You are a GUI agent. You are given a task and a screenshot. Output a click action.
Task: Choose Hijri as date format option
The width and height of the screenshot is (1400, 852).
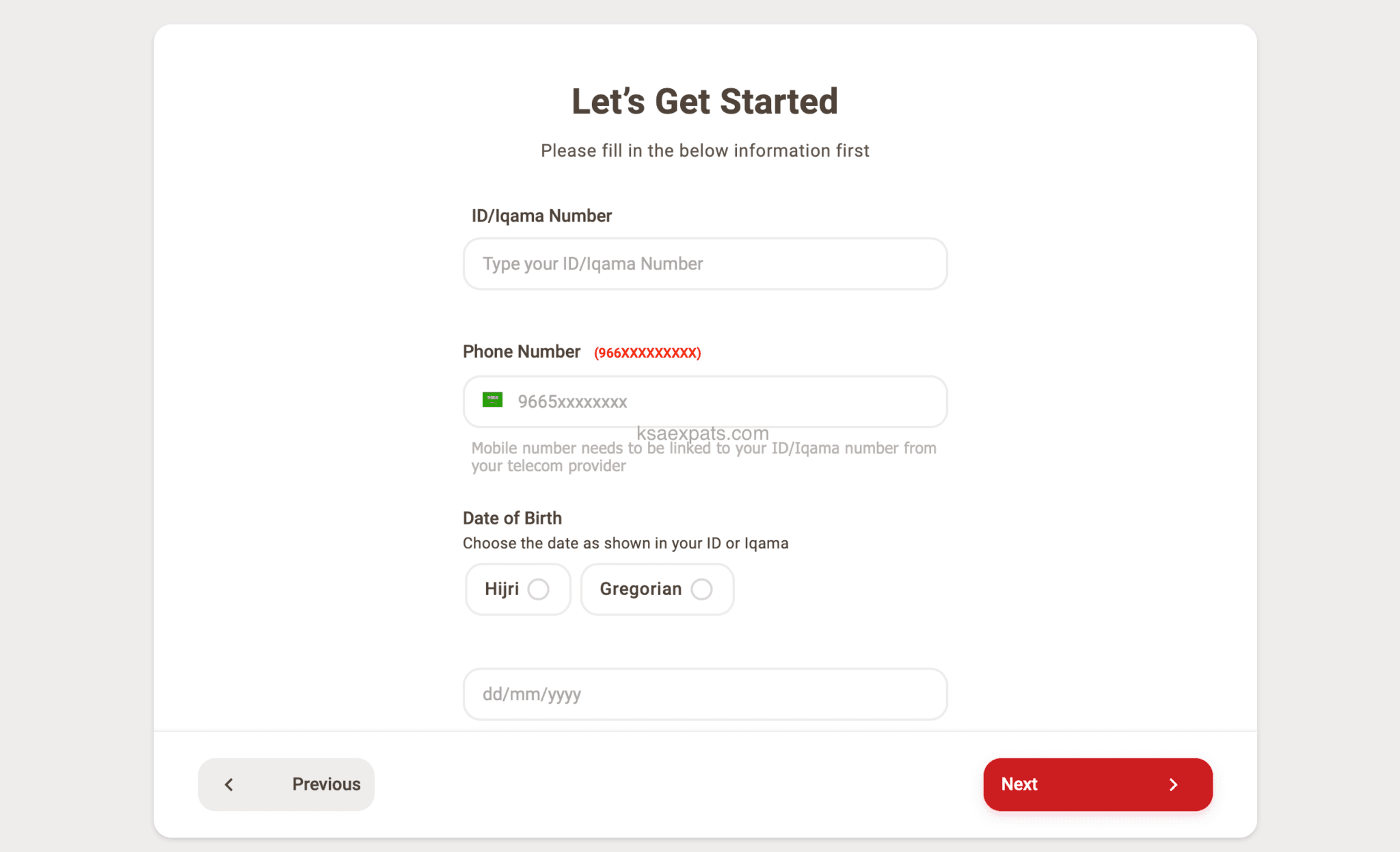(517, 589)
